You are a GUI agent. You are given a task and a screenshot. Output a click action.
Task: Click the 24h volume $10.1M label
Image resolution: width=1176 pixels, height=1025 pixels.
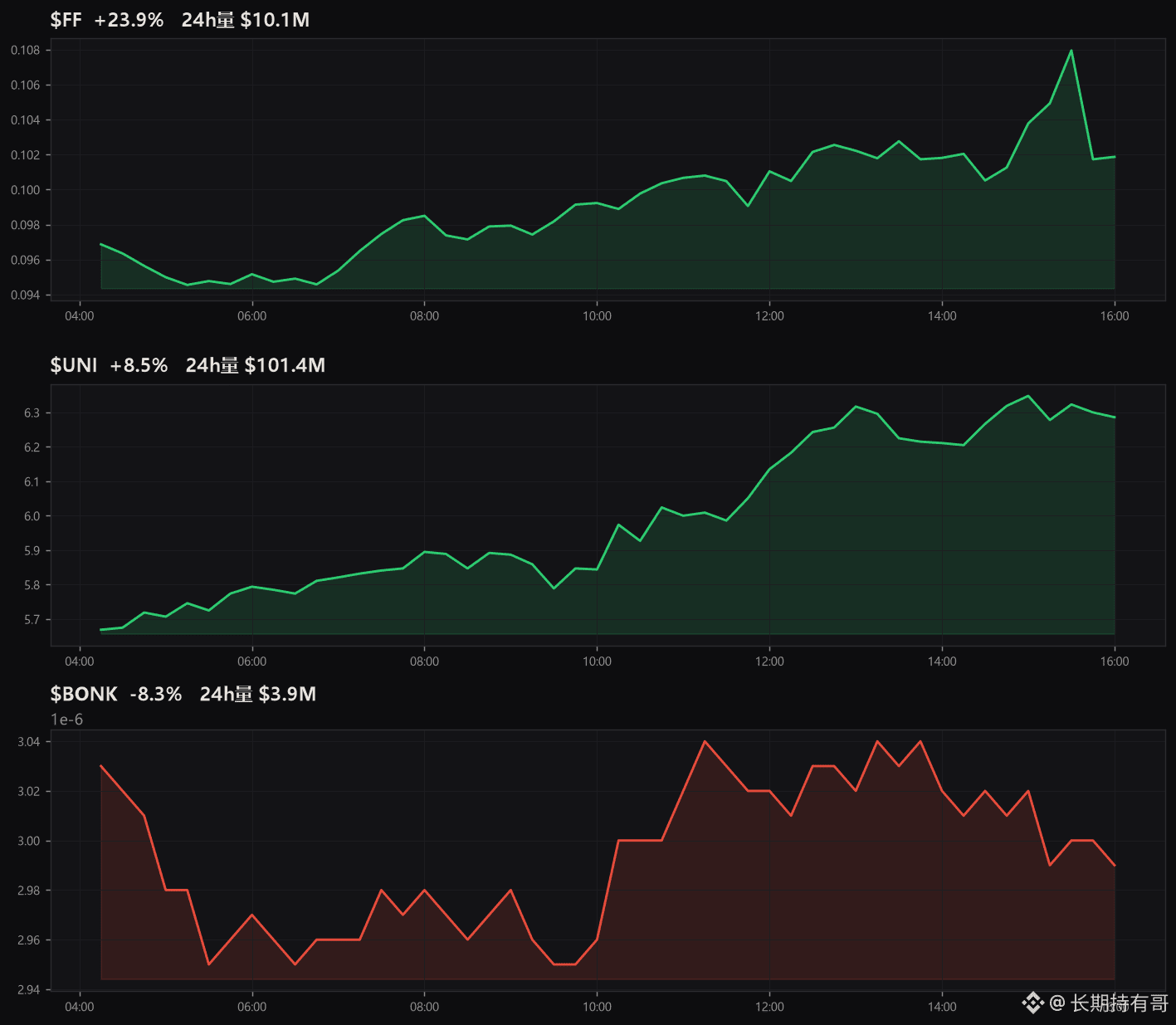246,20
